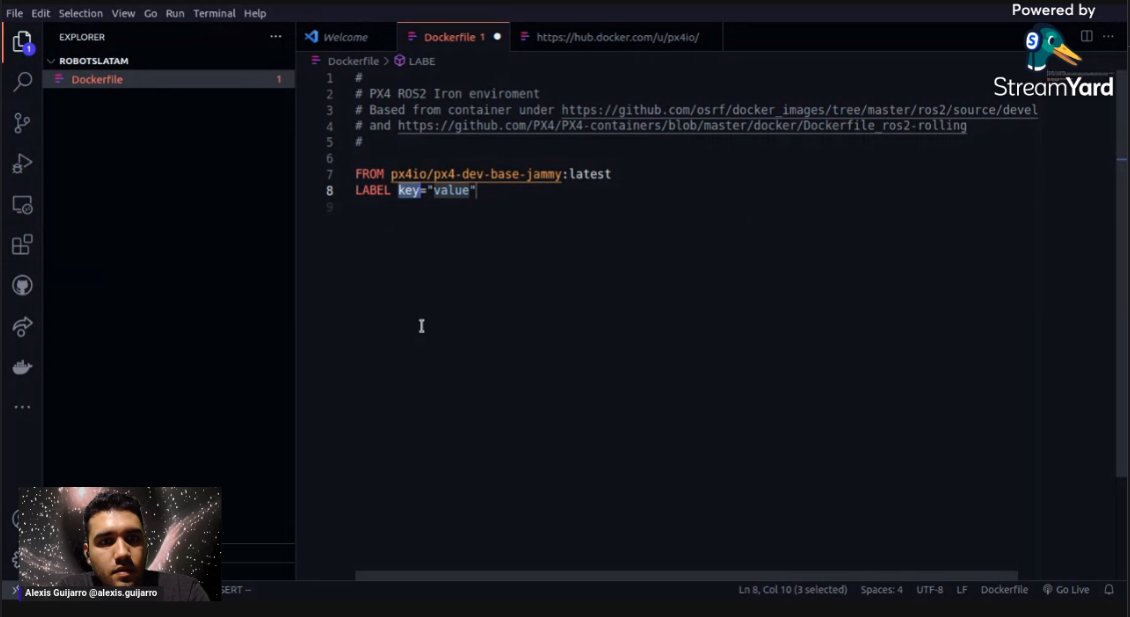This screenshot has width=1130, height=617.
Task: Open the Extensions view icon
Action: pos(22,245)
